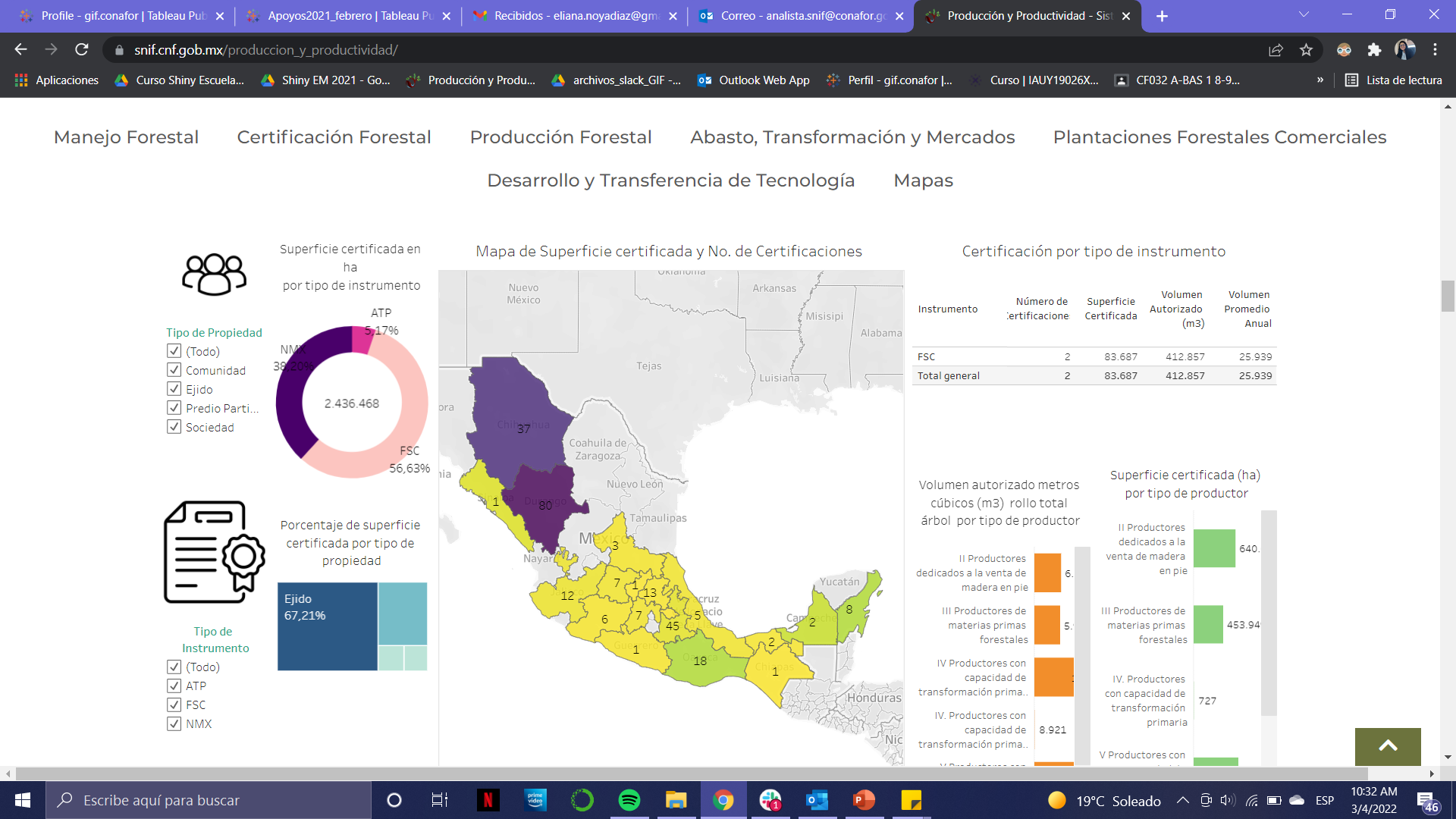Expand the hidden bookmarks chevron

(x=1320, y=80)
